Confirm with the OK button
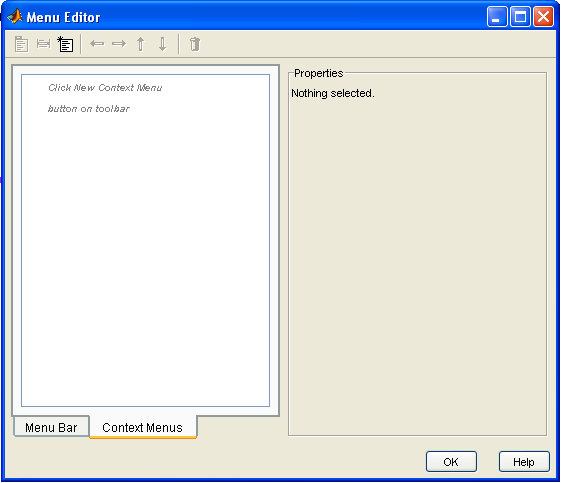This screenshot has width=562, height=483. (451, 462)
